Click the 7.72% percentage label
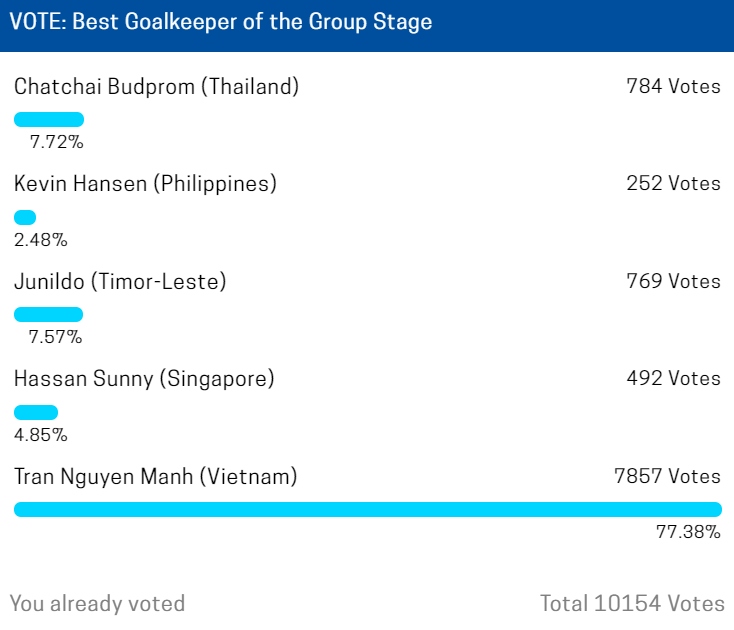 57,142
